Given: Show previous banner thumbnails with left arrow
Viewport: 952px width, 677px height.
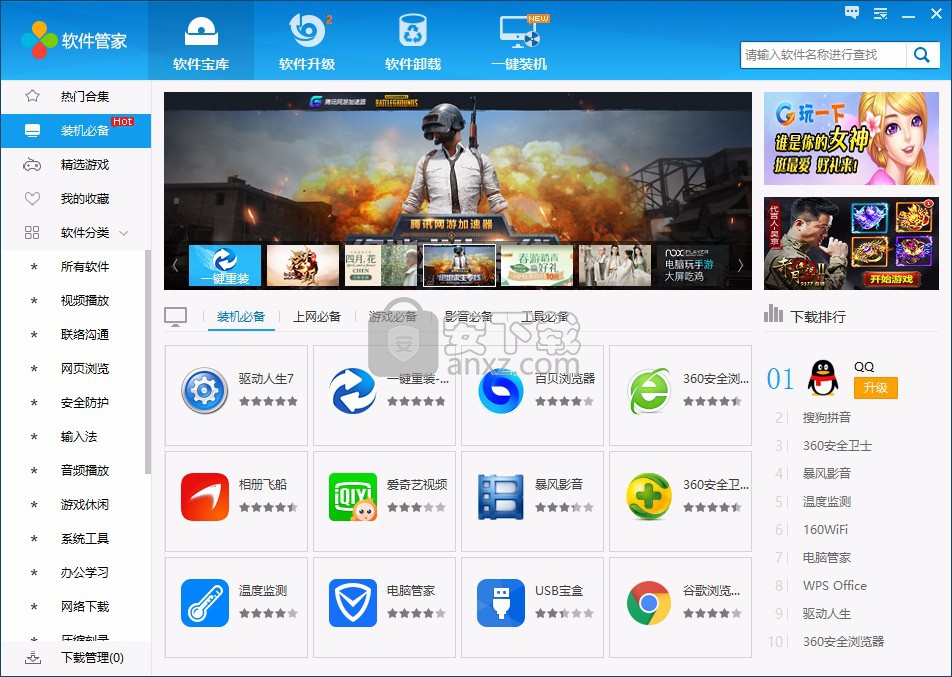Looking at the screenshot, I should point(175,265).
